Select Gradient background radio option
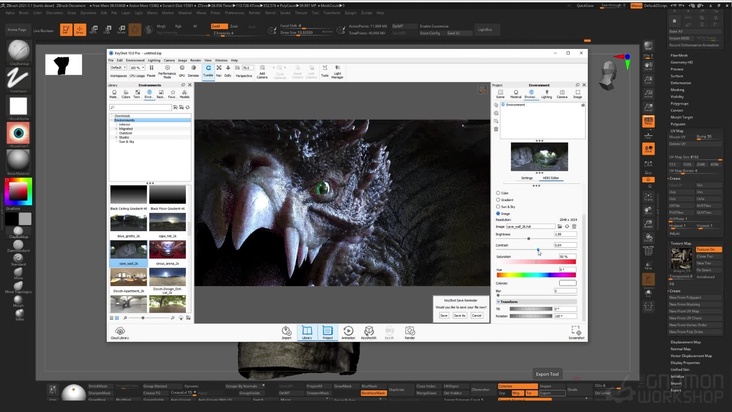This screenshot has height=412, width=732. (498, 200)
